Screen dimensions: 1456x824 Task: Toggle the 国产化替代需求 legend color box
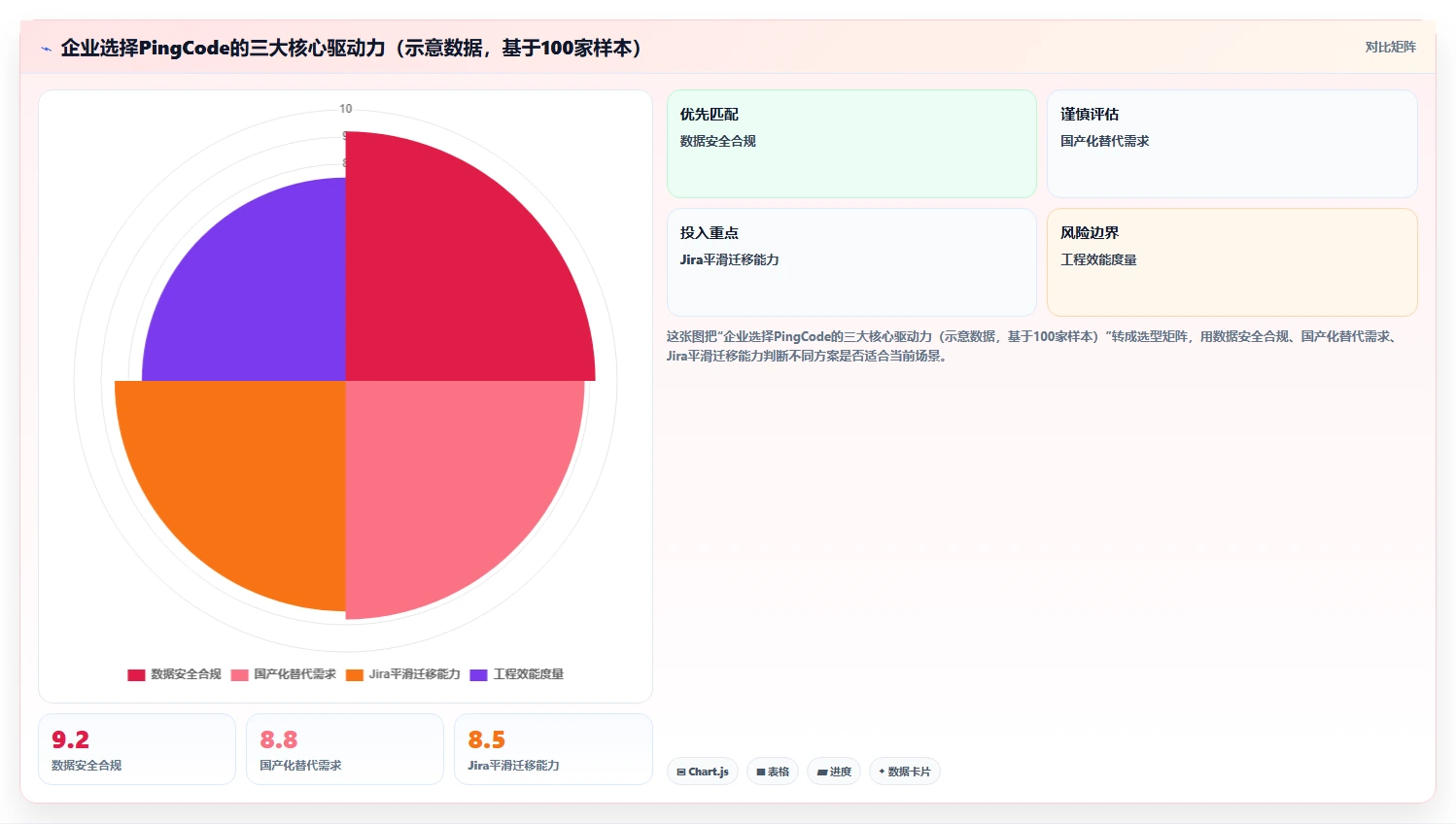pyautogui.click(x=239, y=674)
